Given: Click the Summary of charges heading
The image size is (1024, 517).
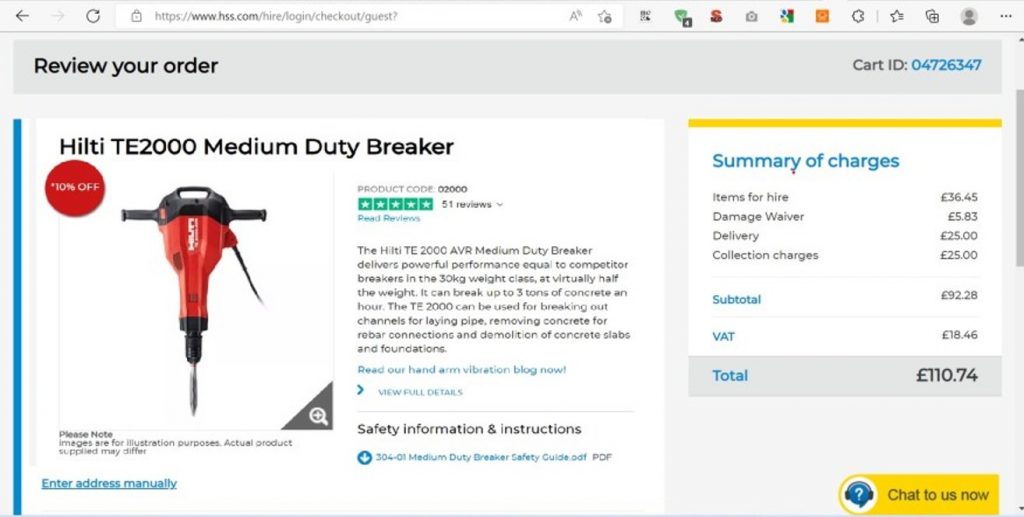Looking at the screenshot, I should 806,161.
